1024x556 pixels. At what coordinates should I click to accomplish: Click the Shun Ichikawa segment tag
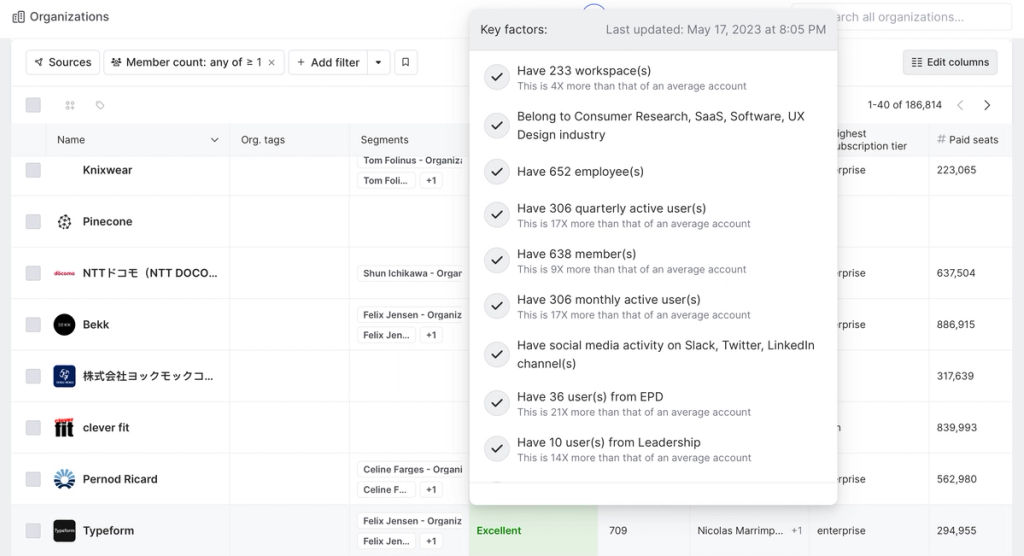[412, 273]
